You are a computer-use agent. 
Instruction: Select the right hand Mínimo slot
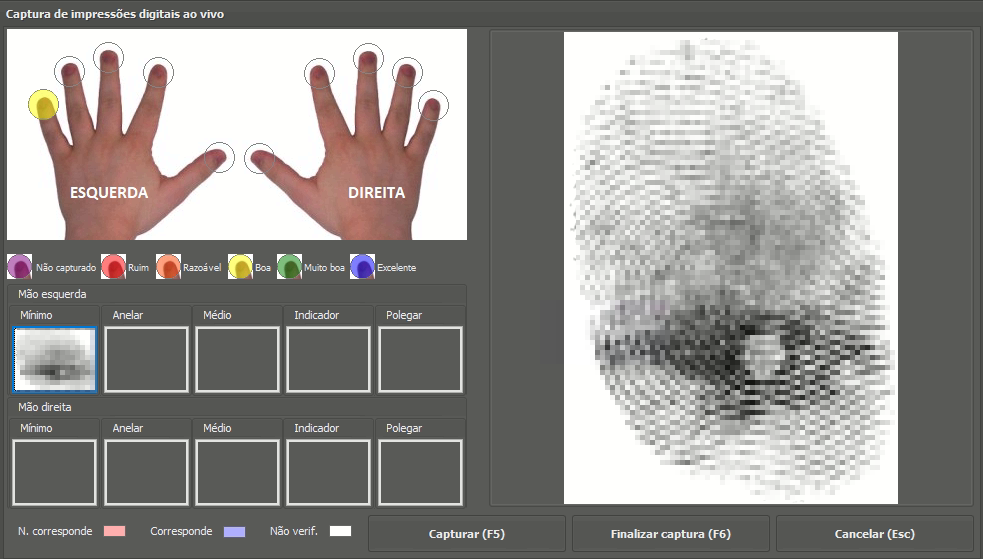click(x=55, y=472)
